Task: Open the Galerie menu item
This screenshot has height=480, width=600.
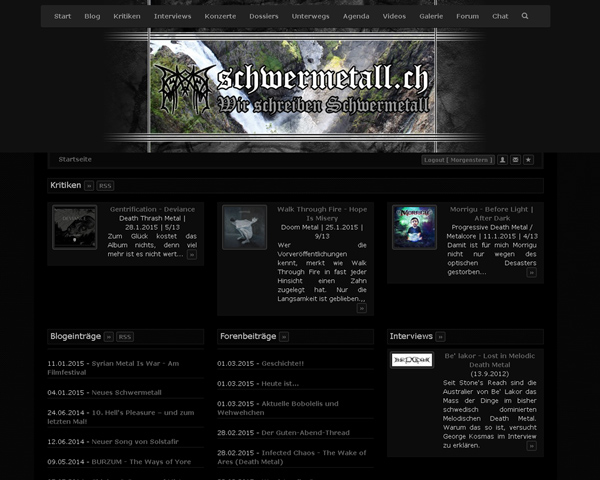Action: coord(431,16)
